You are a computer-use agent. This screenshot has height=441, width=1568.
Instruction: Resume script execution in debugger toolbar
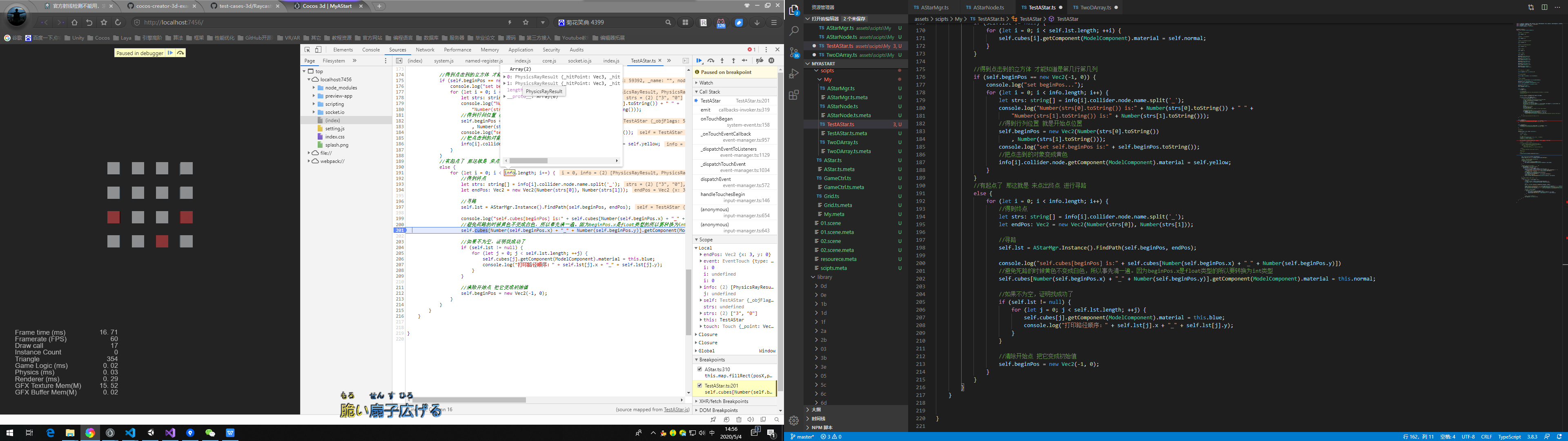click(x=699, y=61)
